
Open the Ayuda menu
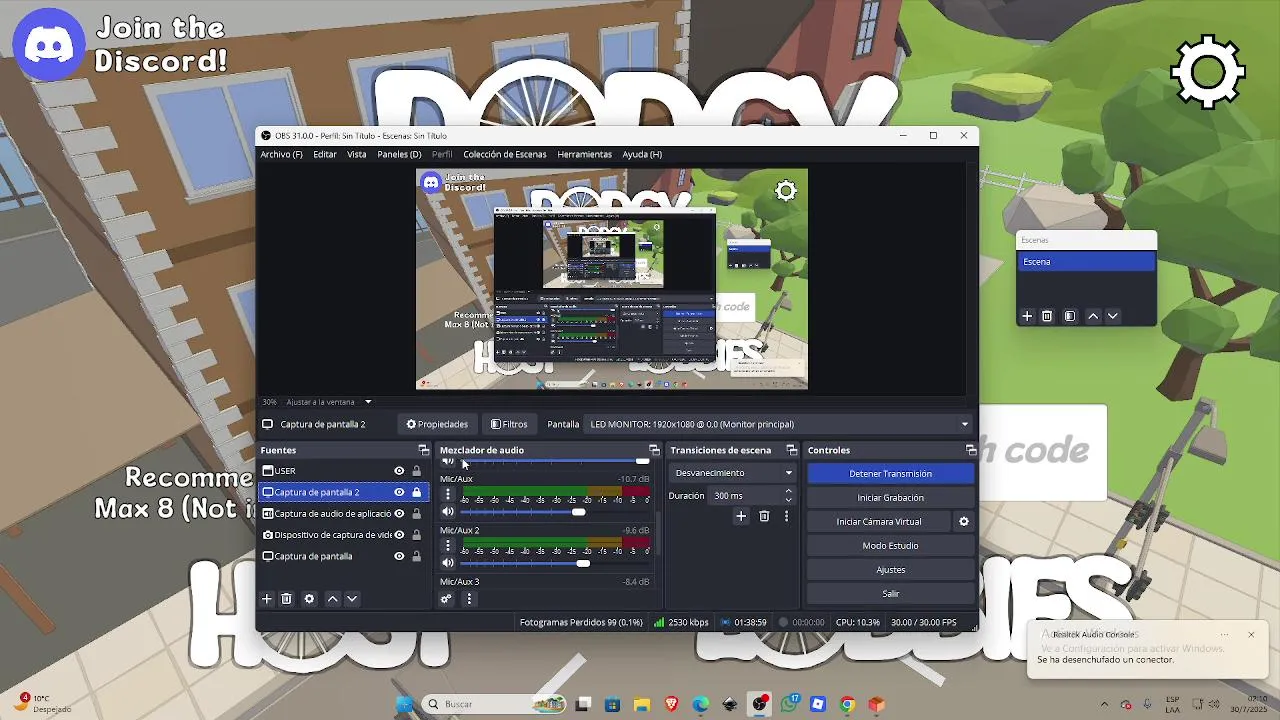(642, 155)
